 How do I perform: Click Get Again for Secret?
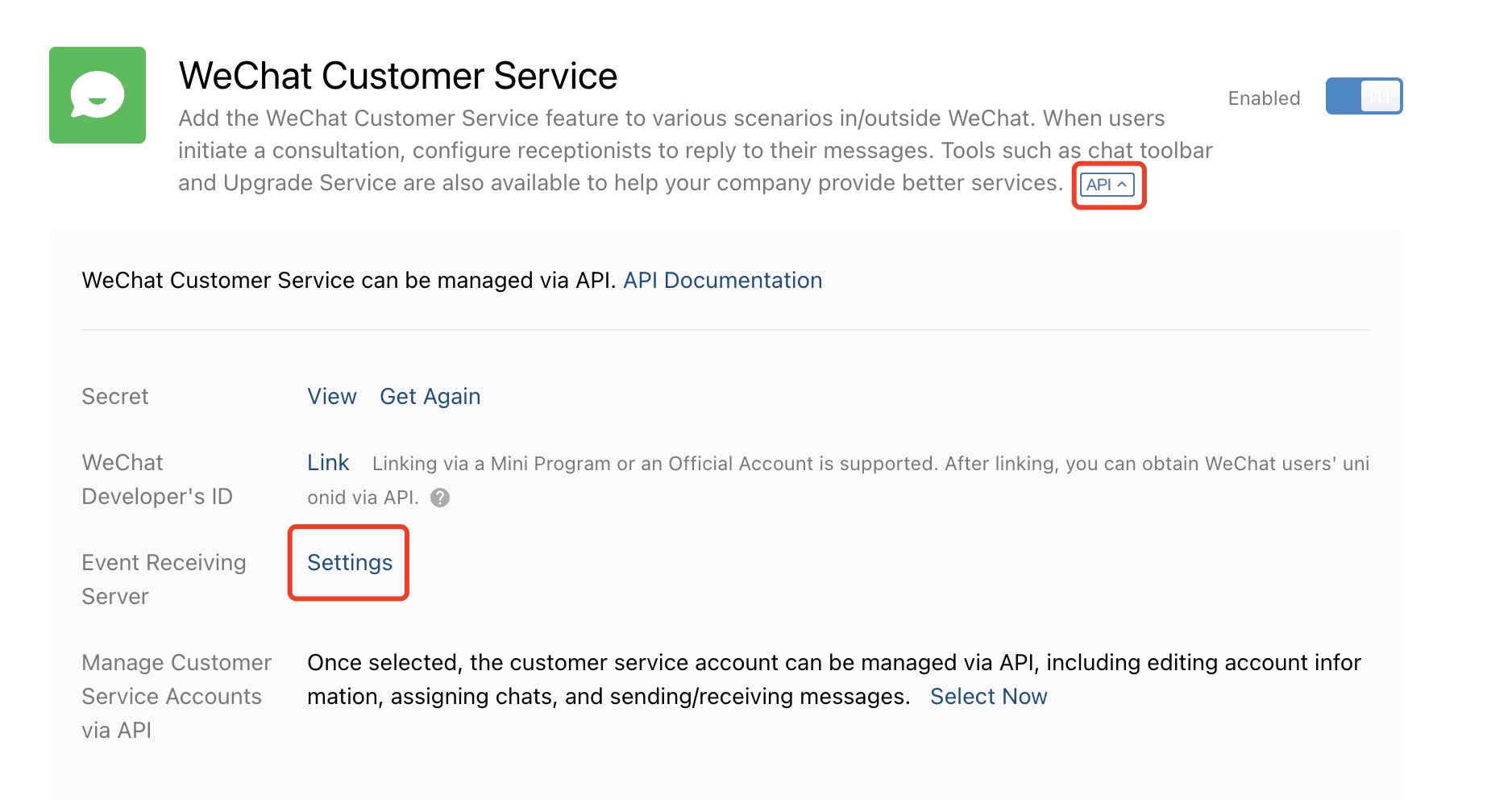430,396
